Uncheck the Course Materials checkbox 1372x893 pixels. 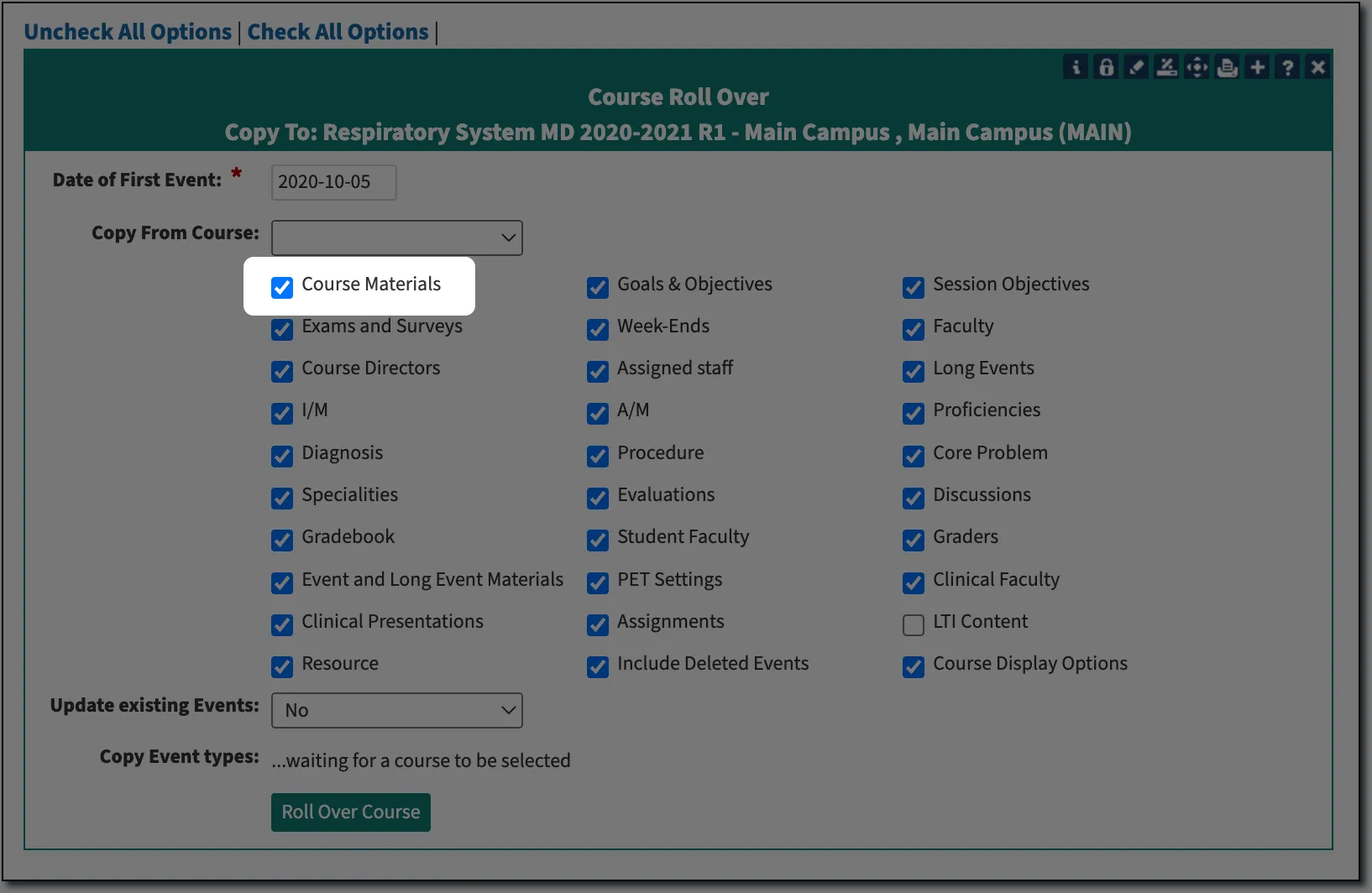[x=282, y=287]
